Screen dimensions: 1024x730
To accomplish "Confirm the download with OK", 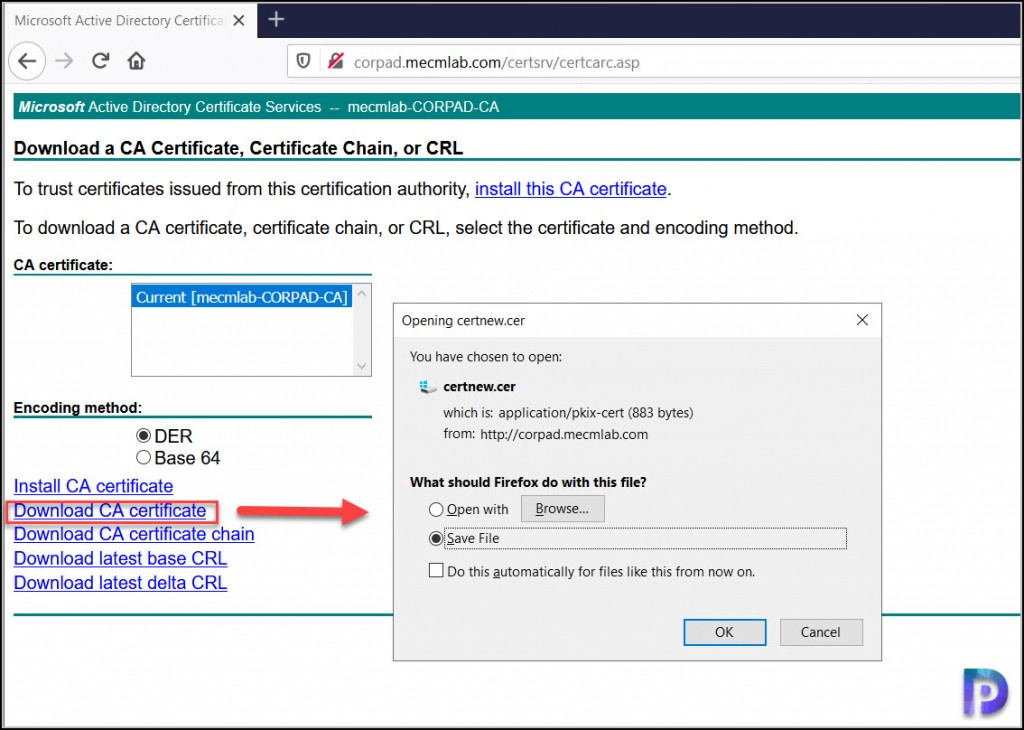I will tap(724, 632).
